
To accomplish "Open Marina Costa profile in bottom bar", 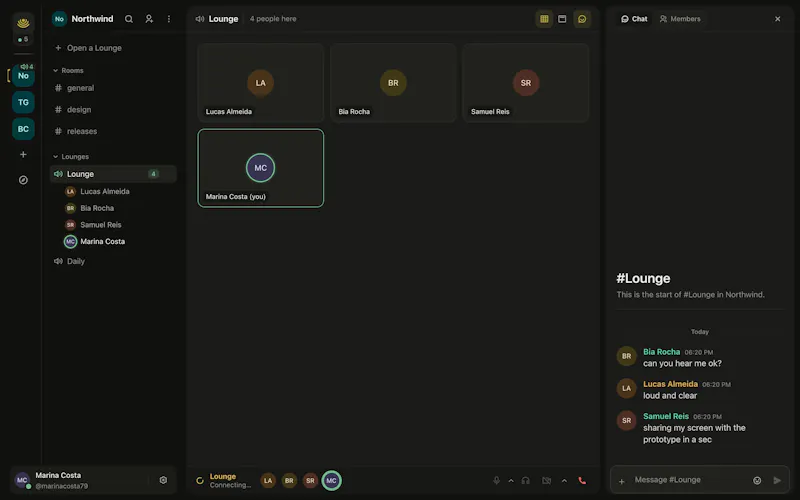I will tap(51, 480).
